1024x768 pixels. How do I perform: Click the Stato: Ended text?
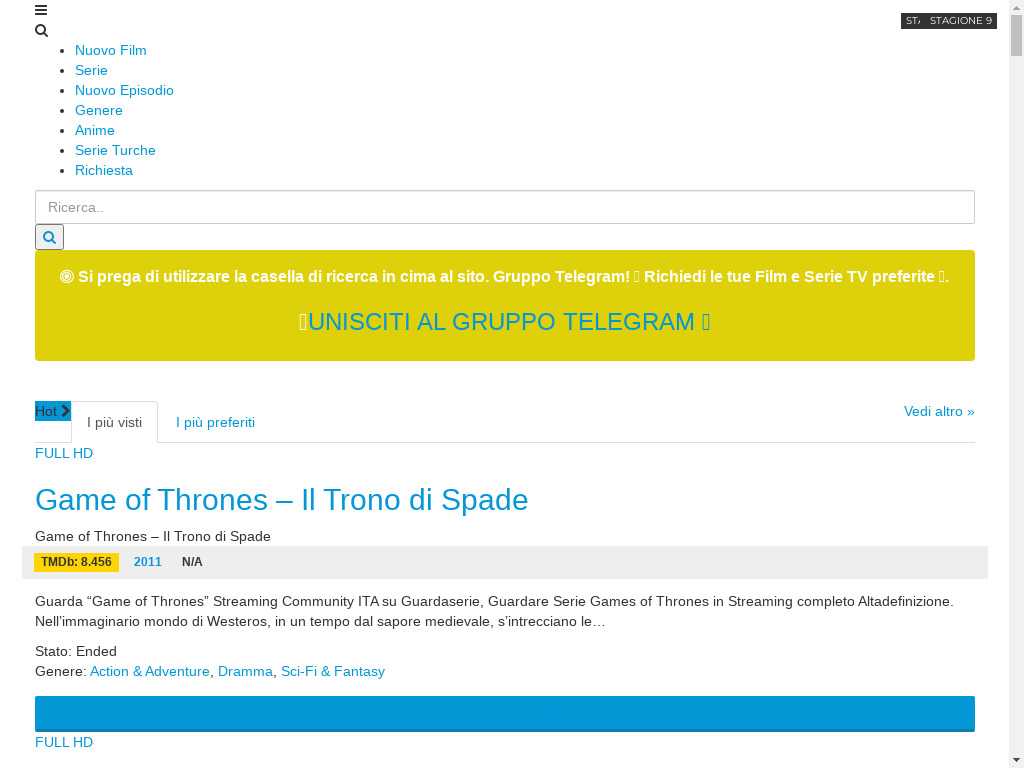coord(76,652)
